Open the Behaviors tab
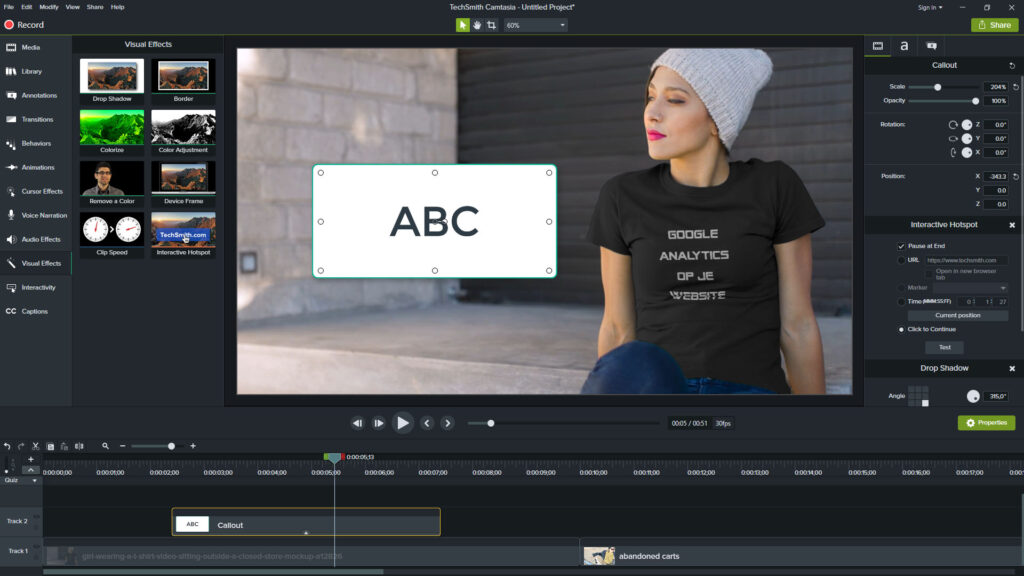1024x576 pixels. click(x=35, y=144)
